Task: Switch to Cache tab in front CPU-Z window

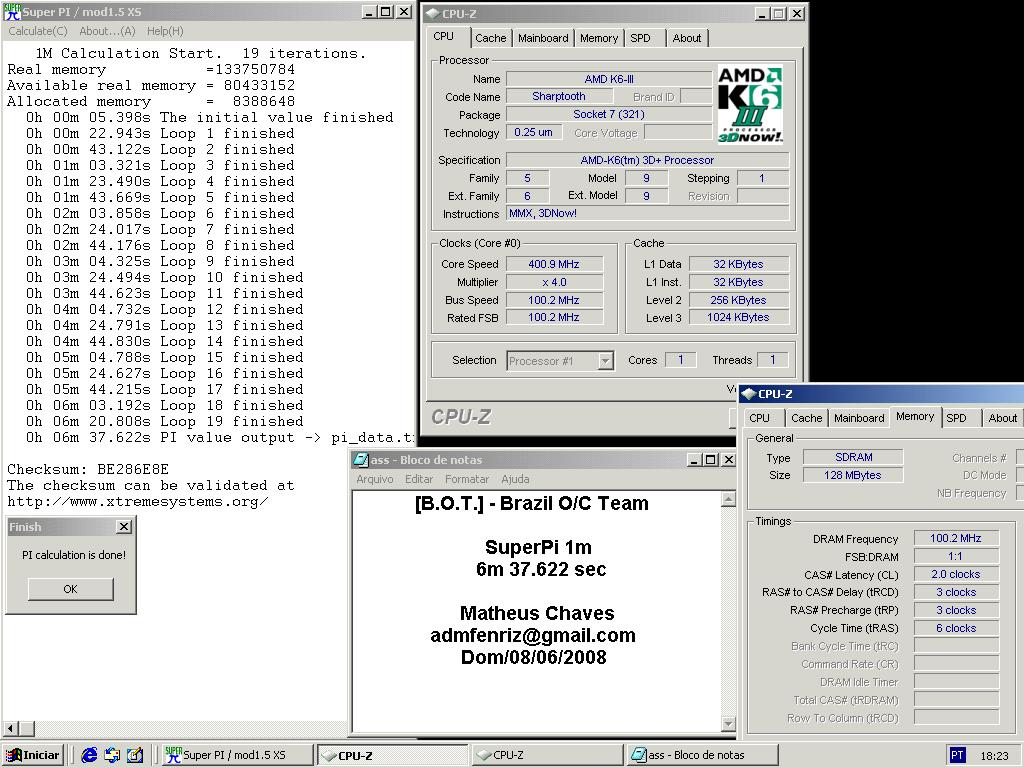Action: point(490,38)
